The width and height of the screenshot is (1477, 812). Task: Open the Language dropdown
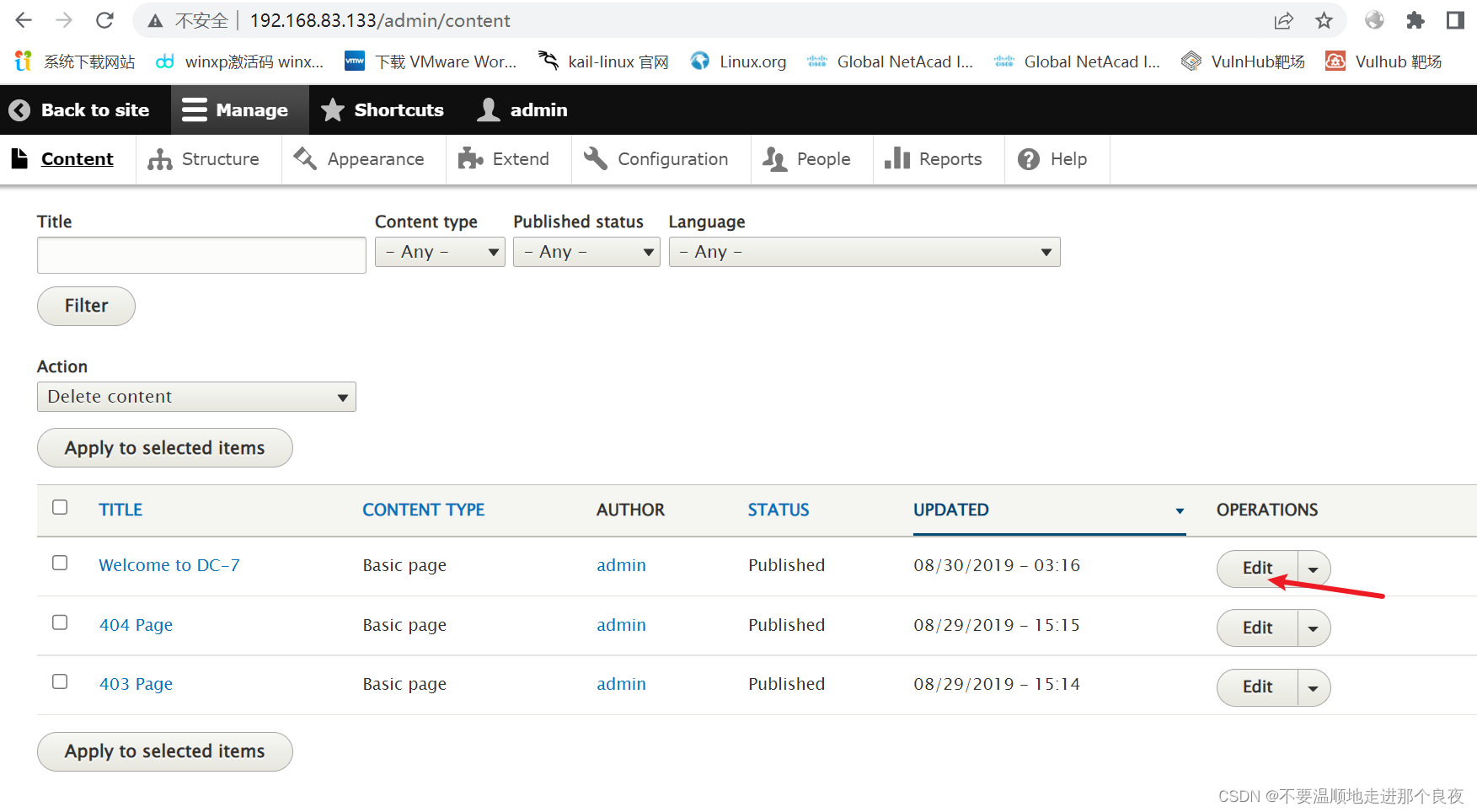[x=864, y=252]
